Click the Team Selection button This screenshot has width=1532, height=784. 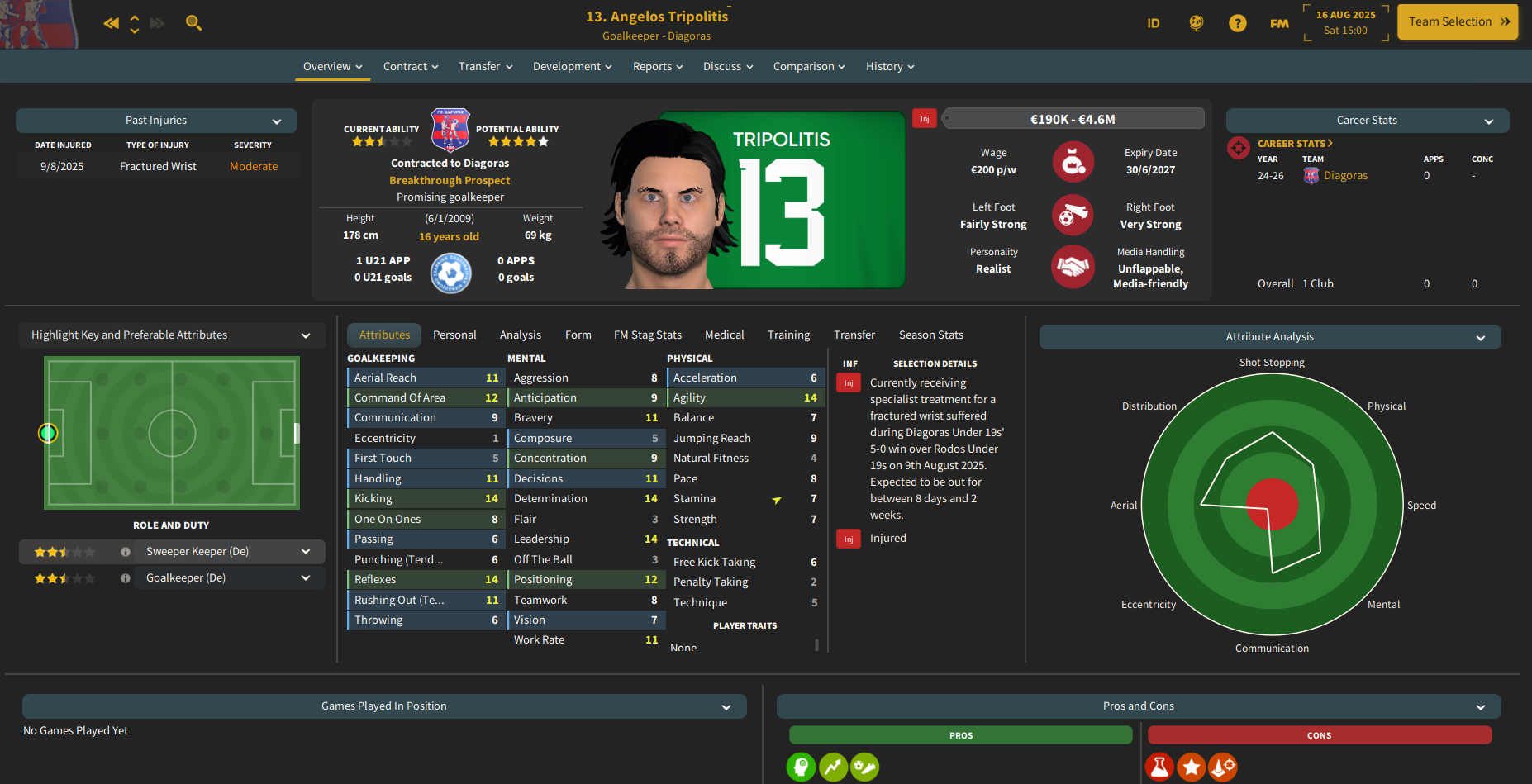click(x=1458, y=21)
